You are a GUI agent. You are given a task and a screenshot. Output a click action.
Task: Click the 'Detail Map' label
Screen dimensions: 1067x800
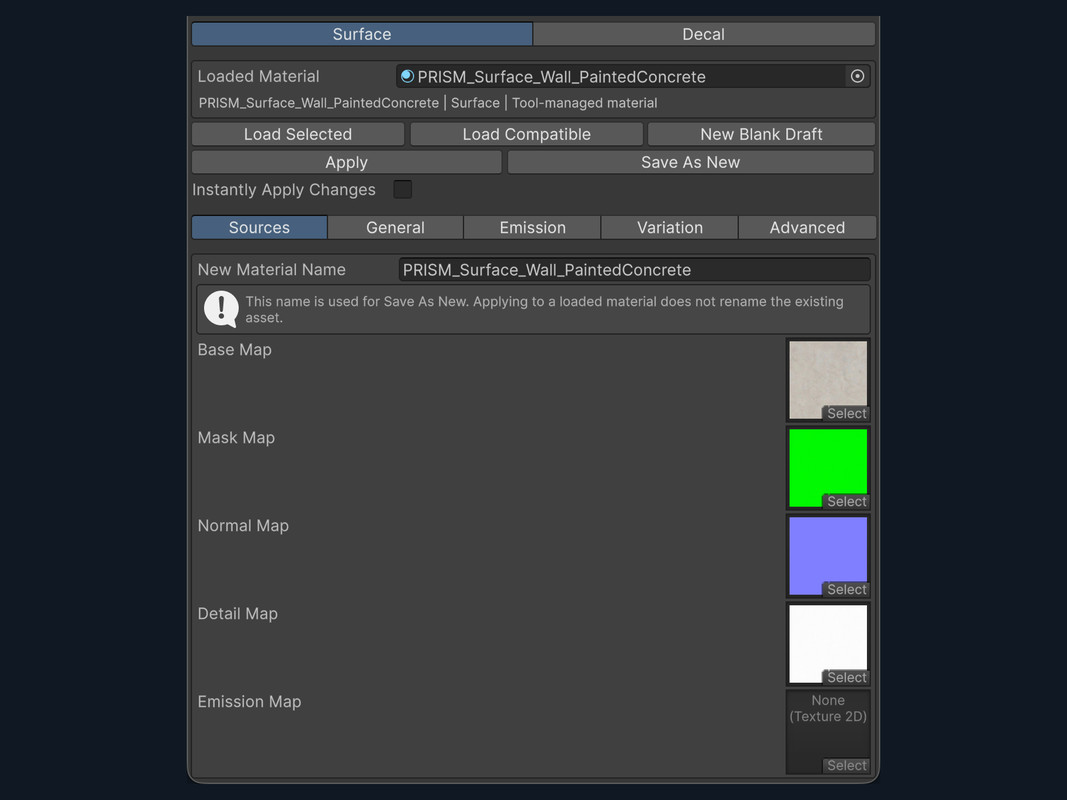point(237,614)
